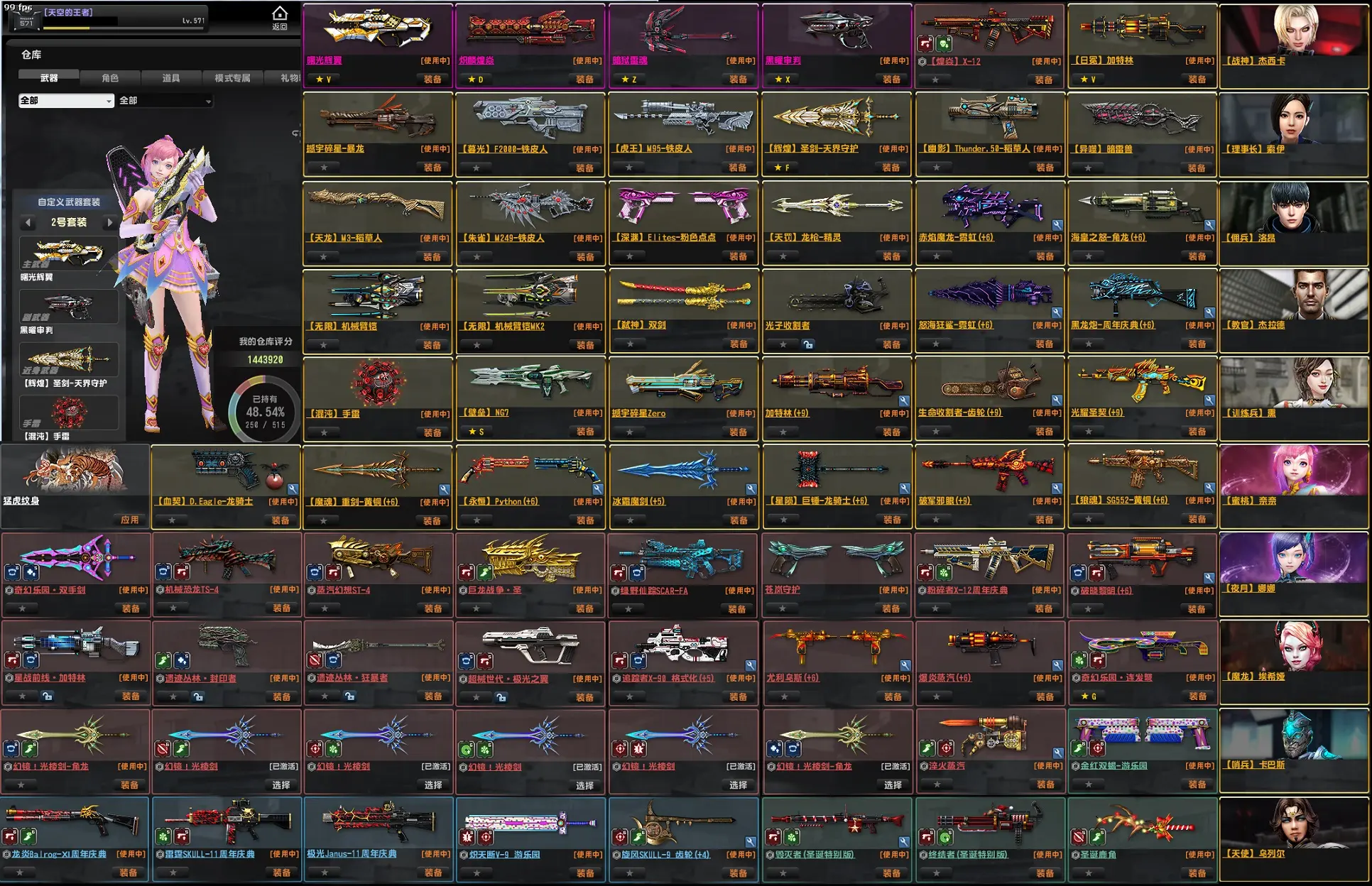Click the wrench icon on 加特林(+9)

pos(904,401)
